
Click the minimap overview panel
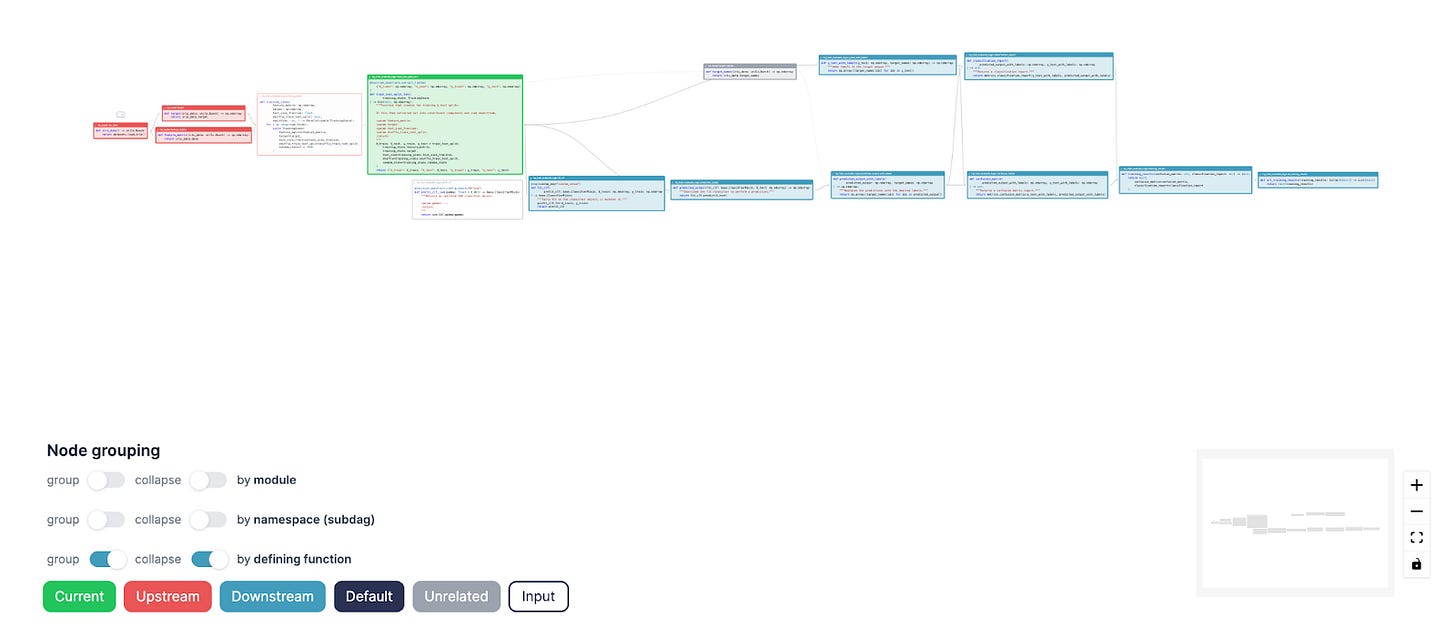(x=1295, y=522)
